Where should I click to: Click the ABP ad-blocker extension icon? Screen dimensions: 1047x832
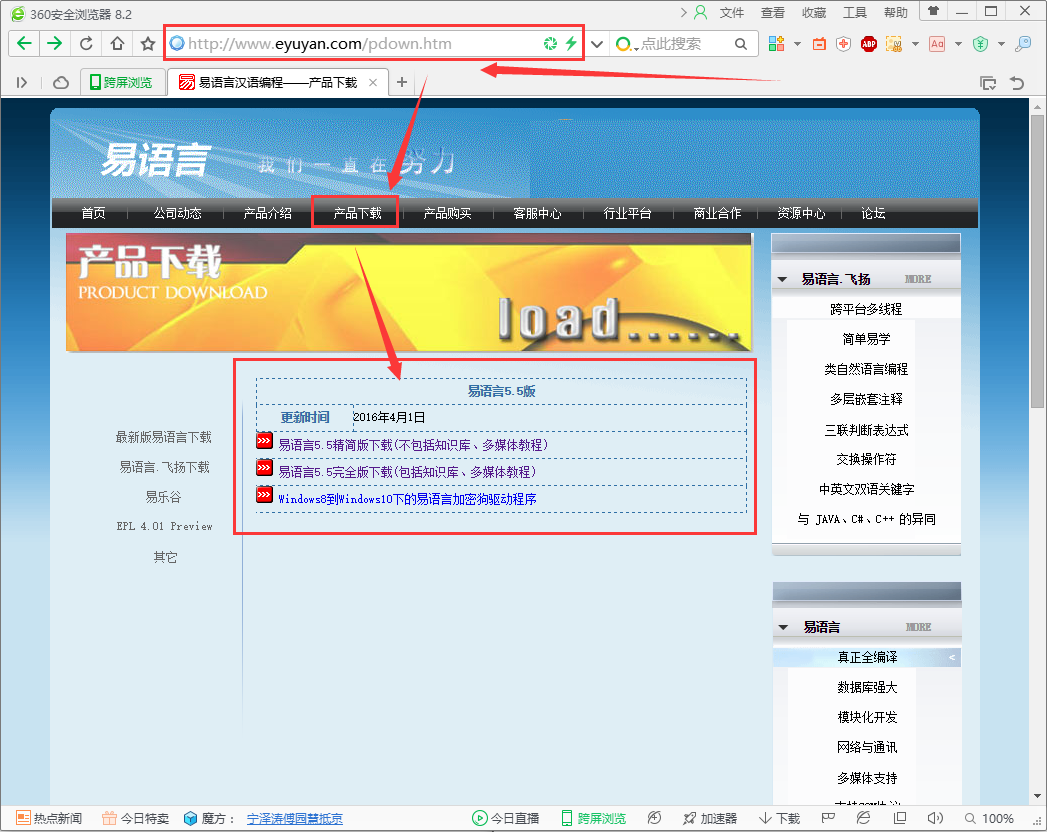pyautogui.click(x=869, y=44)
